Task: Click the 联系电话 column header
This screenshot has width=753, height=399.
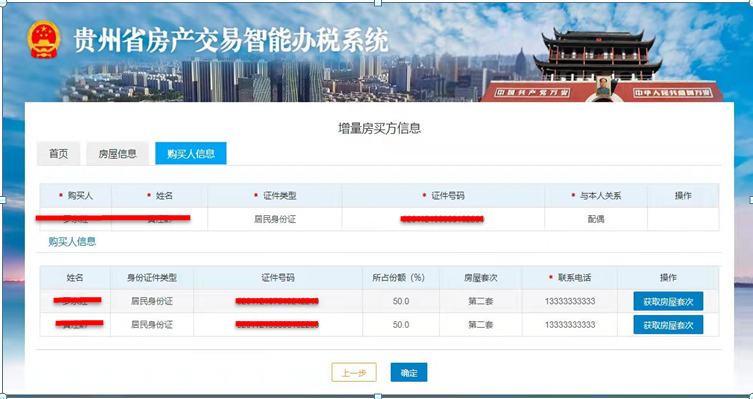Action: [570, 278]
